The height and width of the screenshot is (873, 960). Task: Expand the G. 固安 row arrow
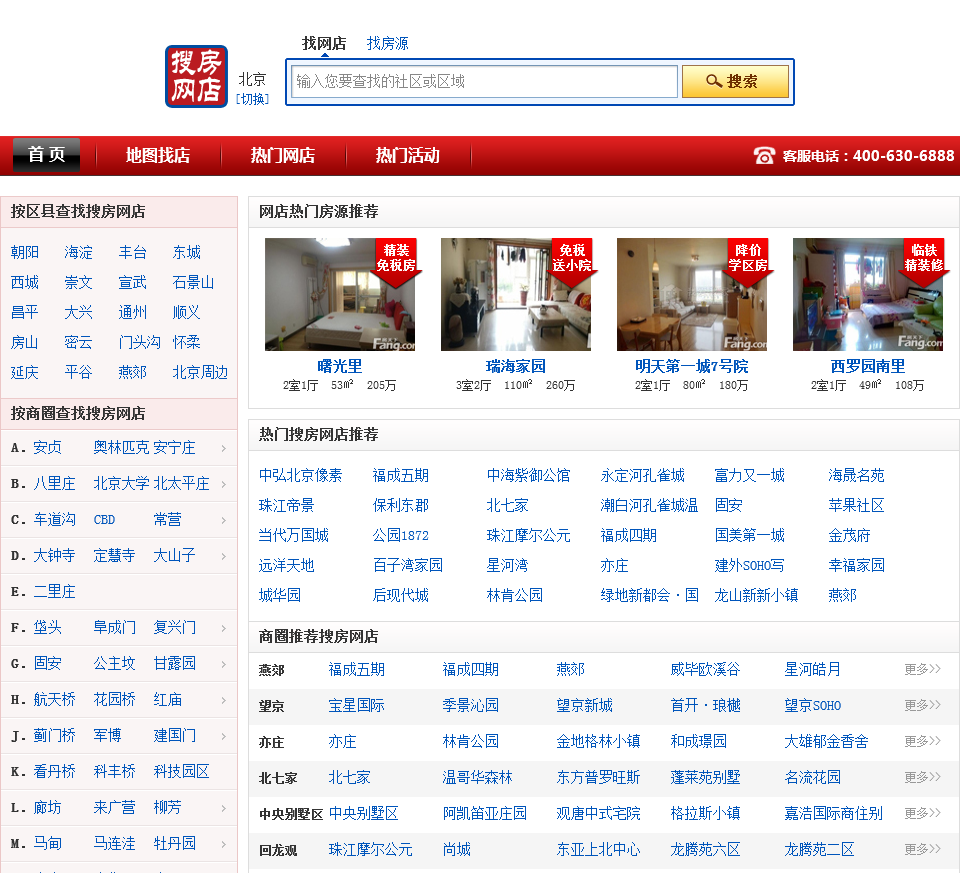(224, 664)
